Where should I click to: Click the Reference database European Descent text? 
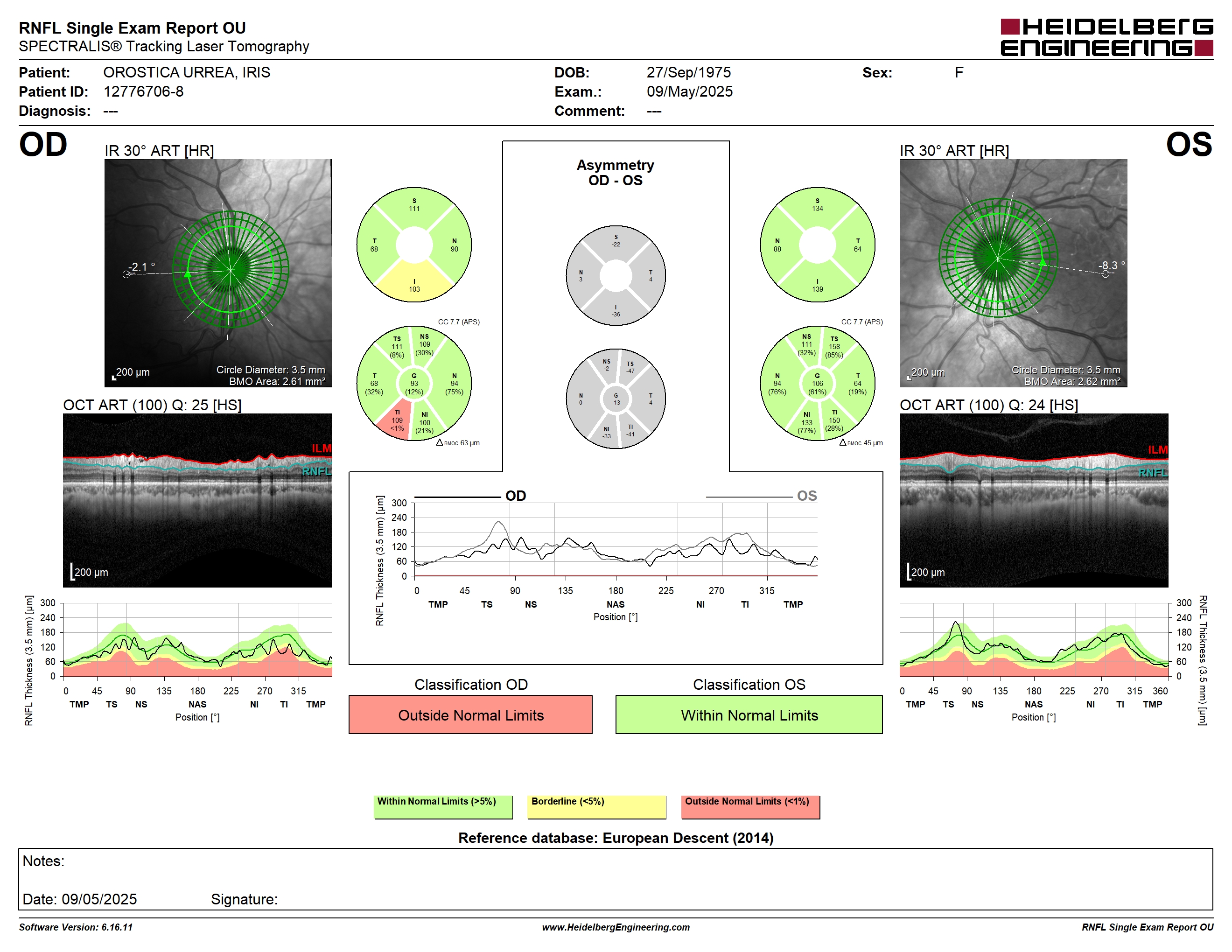616,838
